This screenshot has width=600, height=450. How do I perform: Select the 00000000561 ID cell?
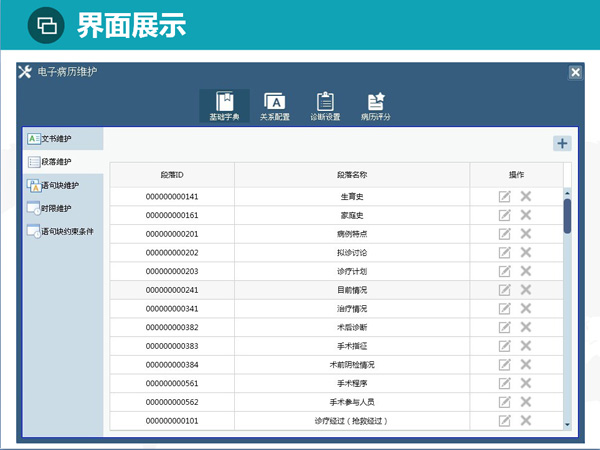172,383
